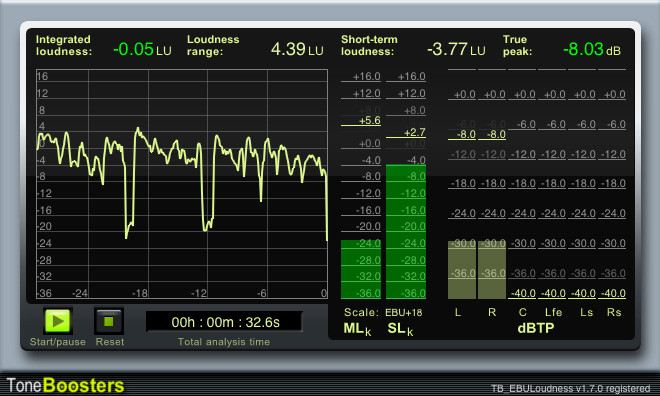Click the Lfe channel label
660x396 pixels.
[553, 312]
